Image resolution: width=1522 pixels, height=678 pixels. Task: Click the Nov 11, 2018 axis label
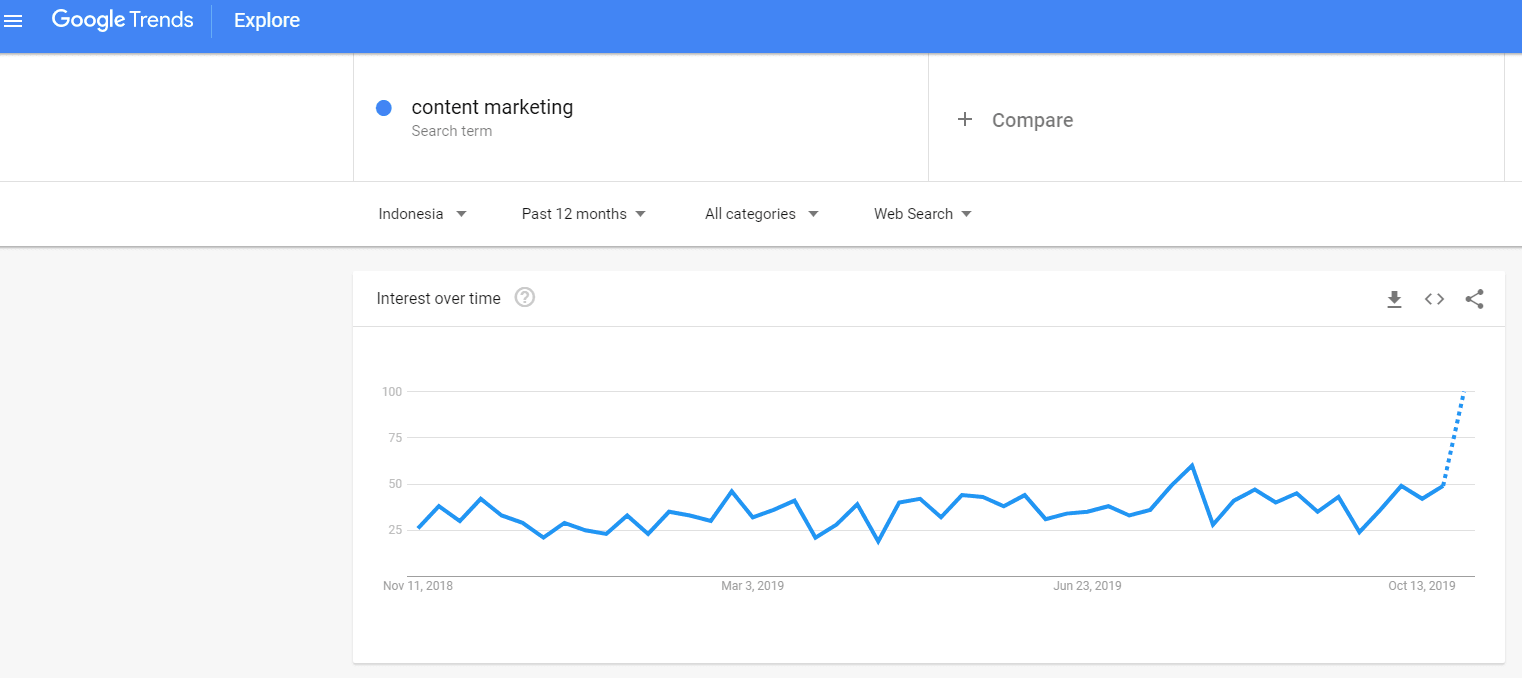(418, 586)
